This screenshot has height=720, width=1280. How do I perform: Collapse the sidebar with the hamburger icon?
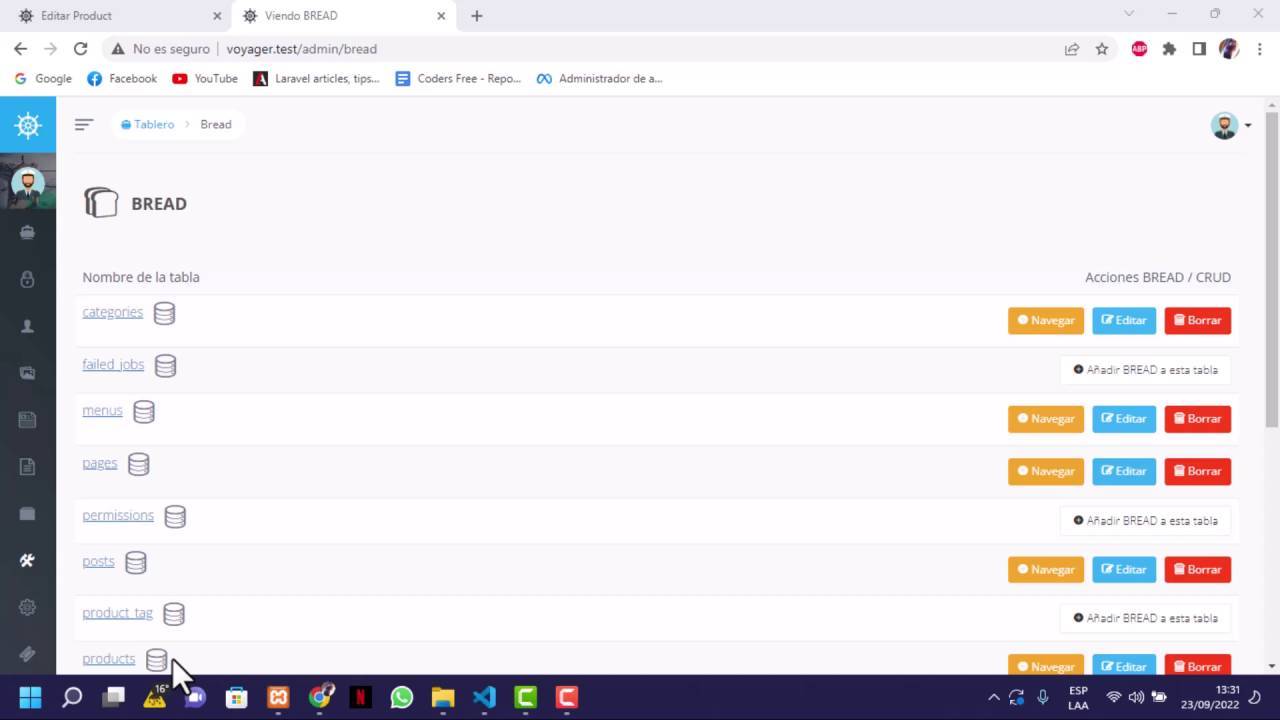point(84,124)
